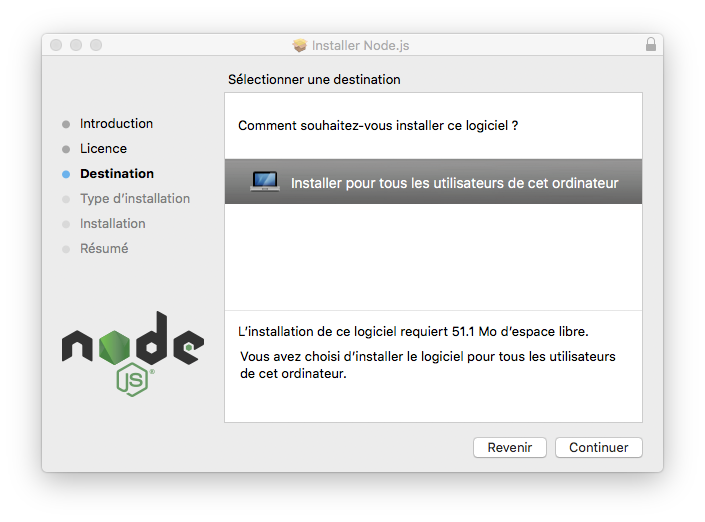
Task: Click the Type d'installation step
Action: point(135,199)
